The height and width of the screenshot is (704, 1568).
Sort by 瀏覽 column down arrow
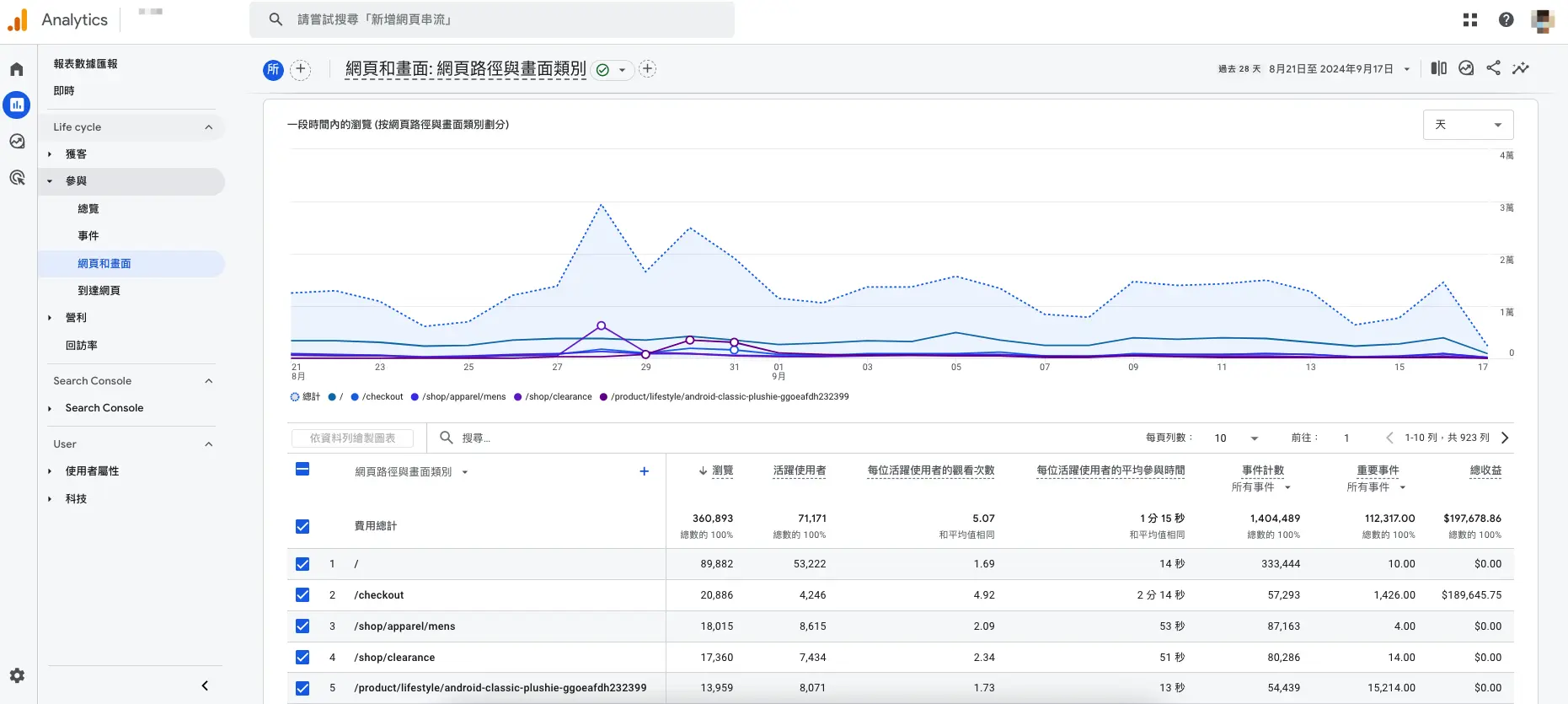703,470
